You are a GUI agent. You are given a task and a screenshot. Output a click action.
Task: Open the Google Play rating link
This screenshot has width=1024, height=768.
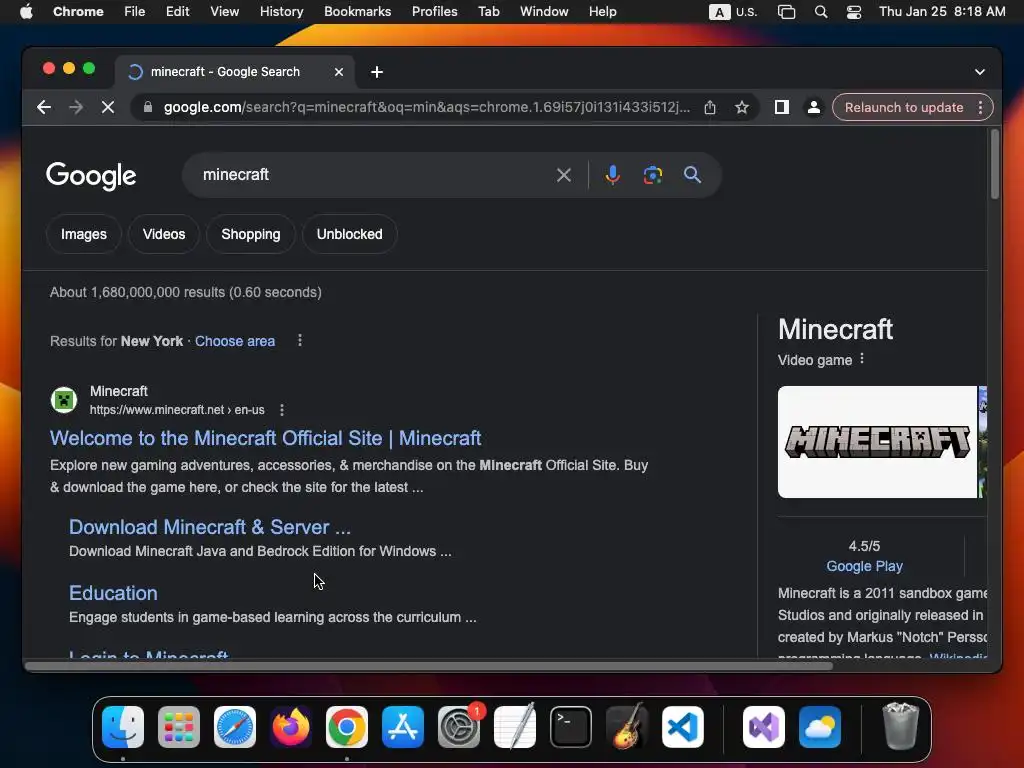(865, 566)
